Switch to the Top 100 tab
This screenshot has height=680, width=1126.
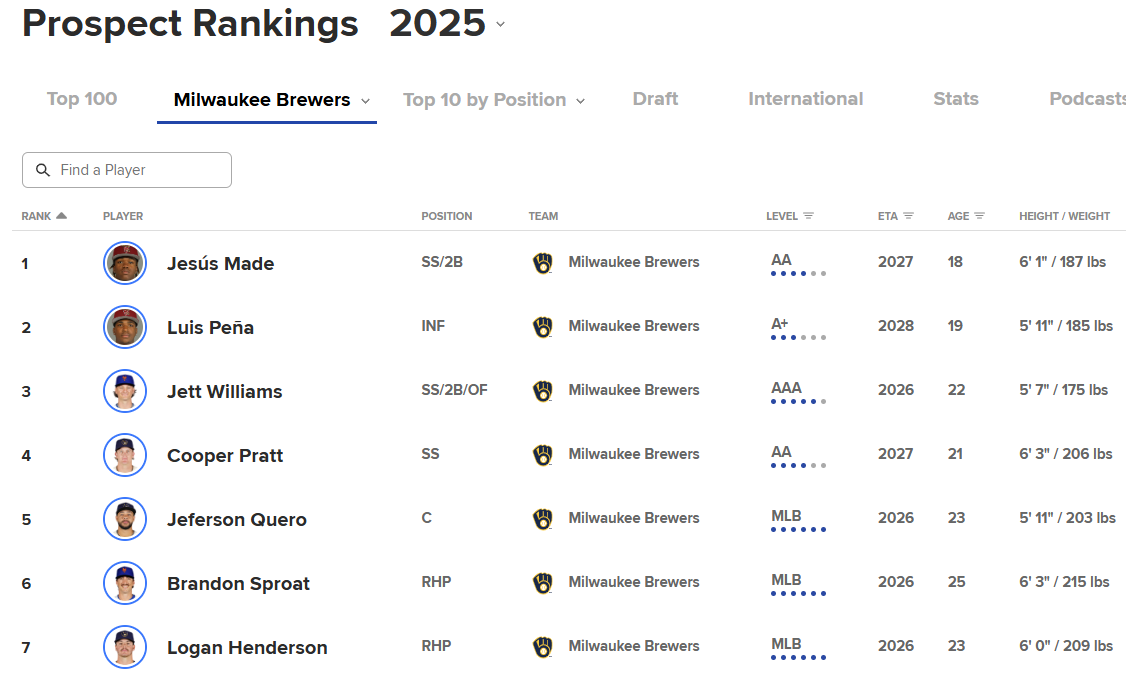click(x=82, y=99)
